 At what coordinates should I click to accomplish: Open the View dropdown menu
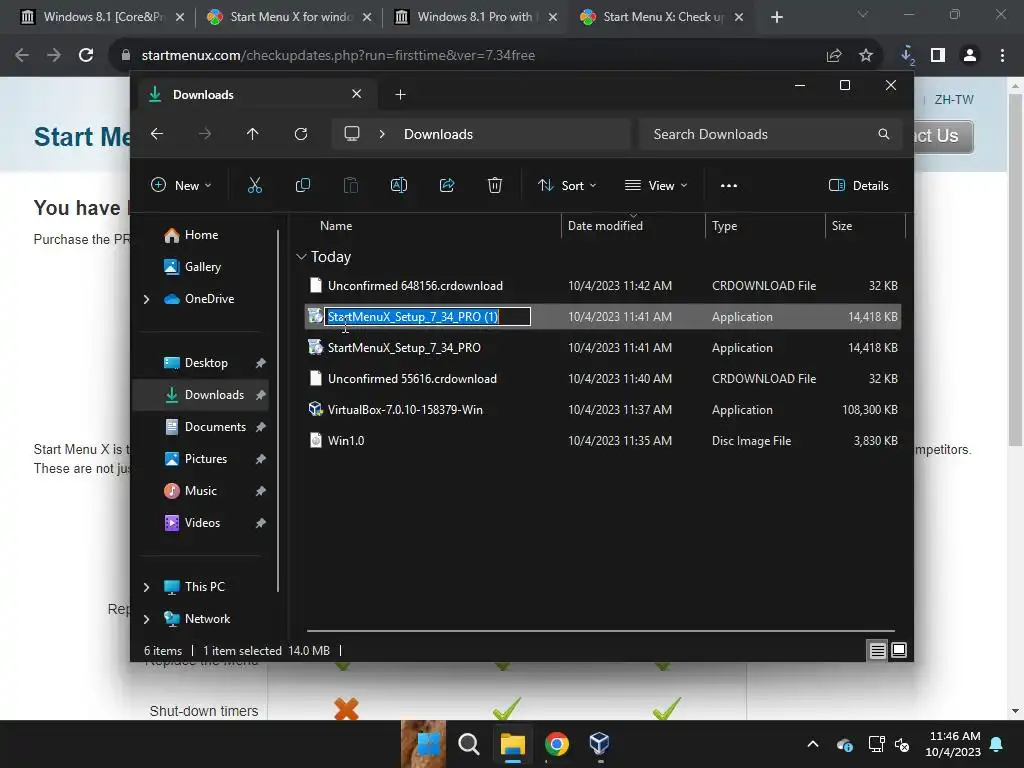656,185
